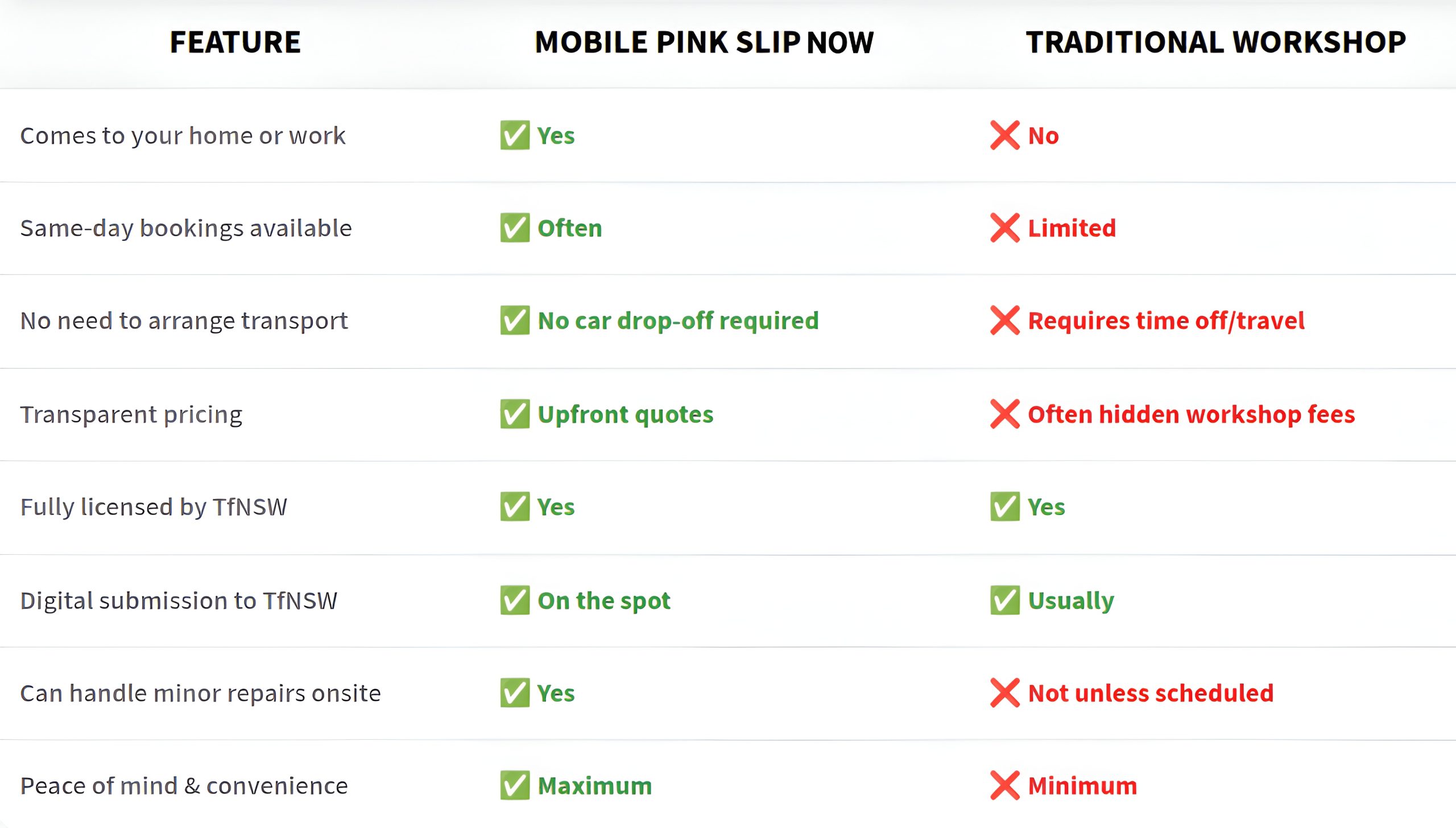Select the "Comes to your home or work" row label
1456x828 pixels.
pyautogui.click(x=183, y=136)
